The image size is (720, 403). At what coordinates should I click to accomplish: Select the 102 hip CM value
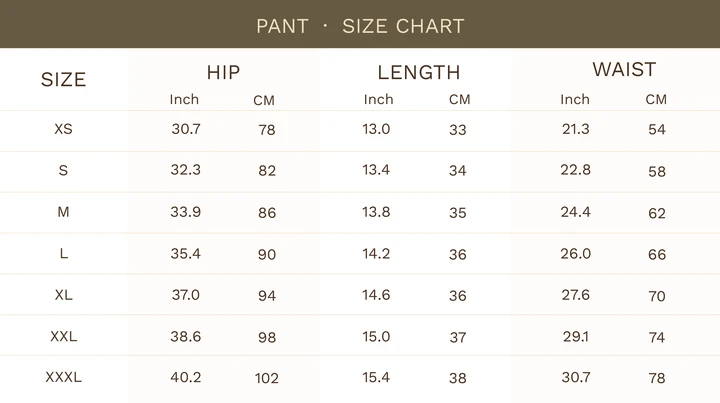click(267, 378)
